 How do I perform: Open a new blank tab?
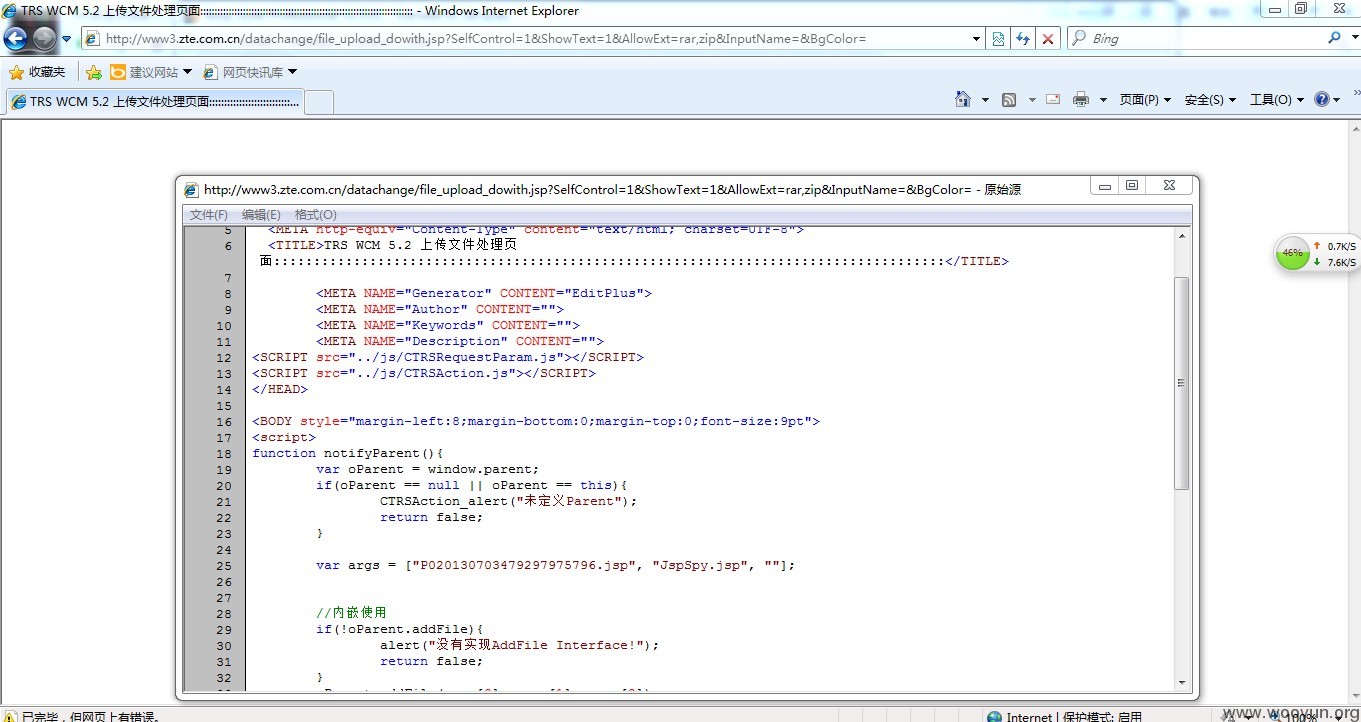click(x=318, y=101)
